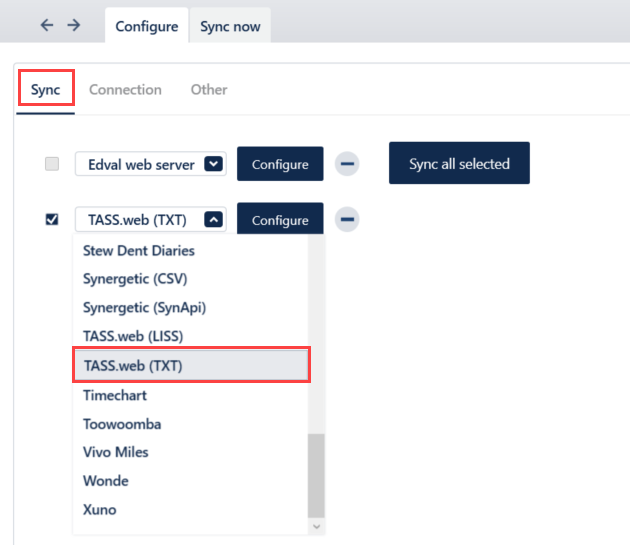The height and width of the screenshot is (545, 630).
Task: Select Vivo Miles option
Action: pyautogui.click(x=190, y=452)
